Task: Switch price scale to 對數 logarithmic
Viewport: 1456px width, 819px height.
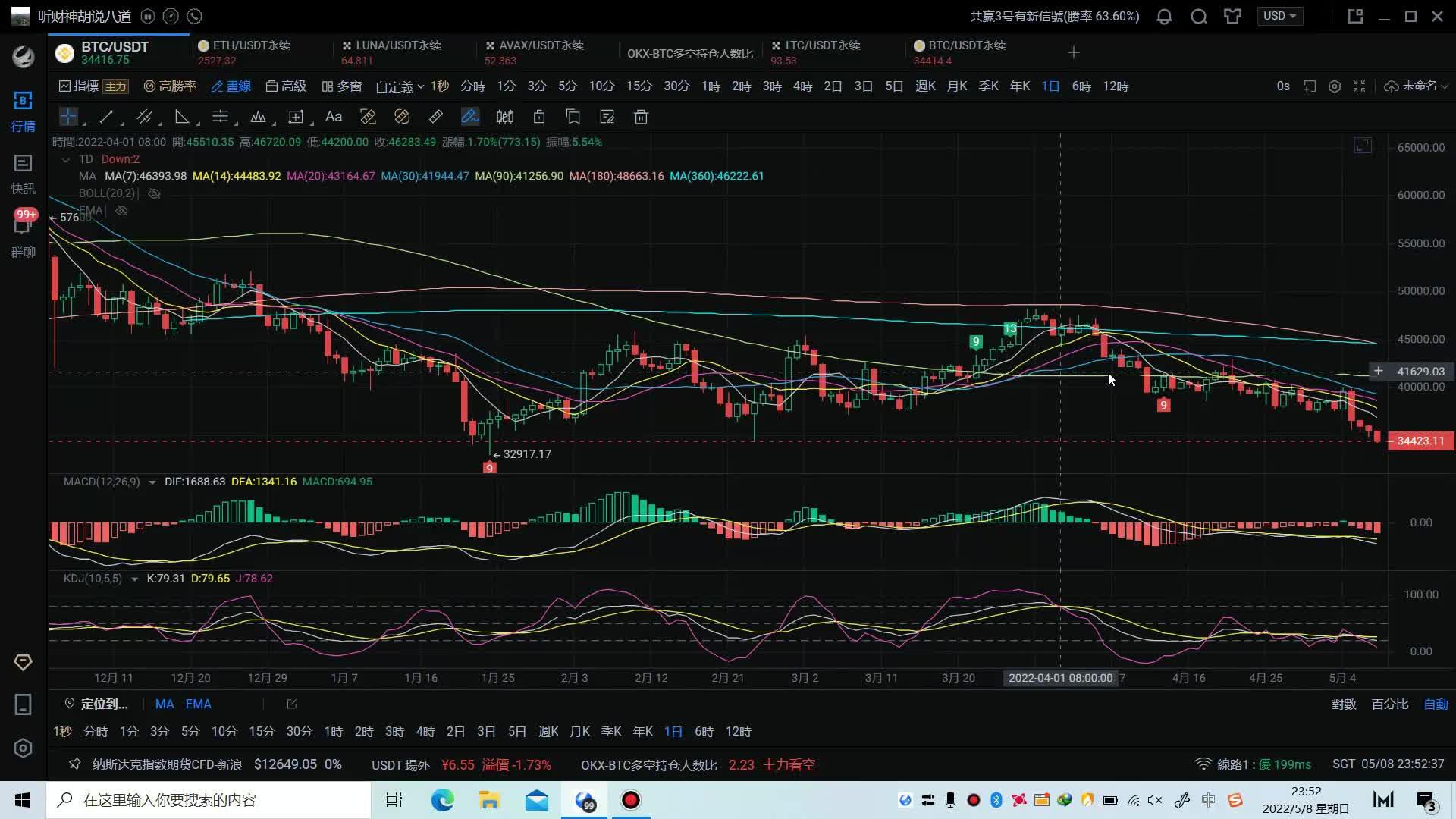Action: click(x=1344, y=704)
